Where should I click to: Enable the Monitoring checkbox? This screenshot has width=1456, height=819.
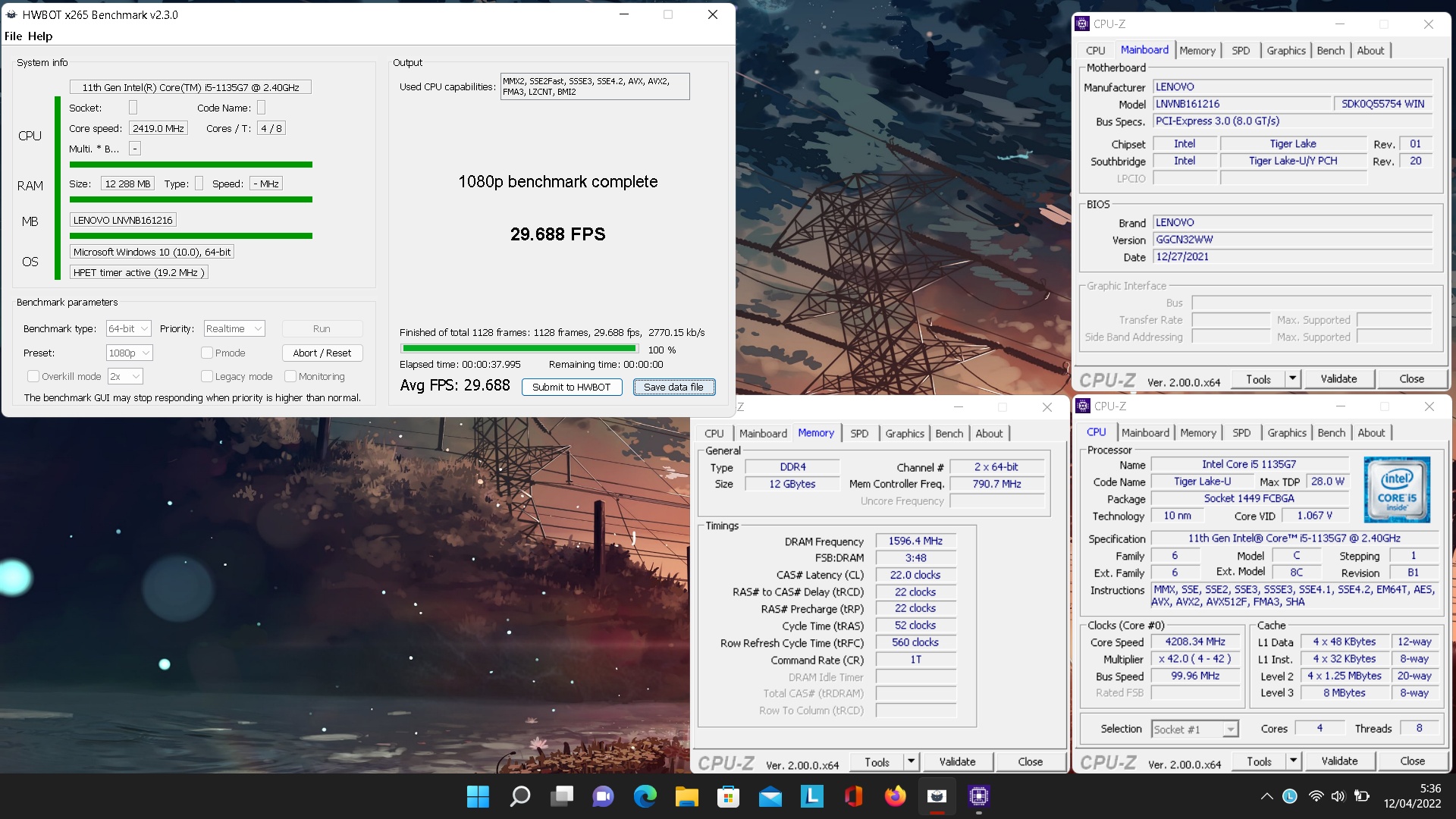click(290, 376)
